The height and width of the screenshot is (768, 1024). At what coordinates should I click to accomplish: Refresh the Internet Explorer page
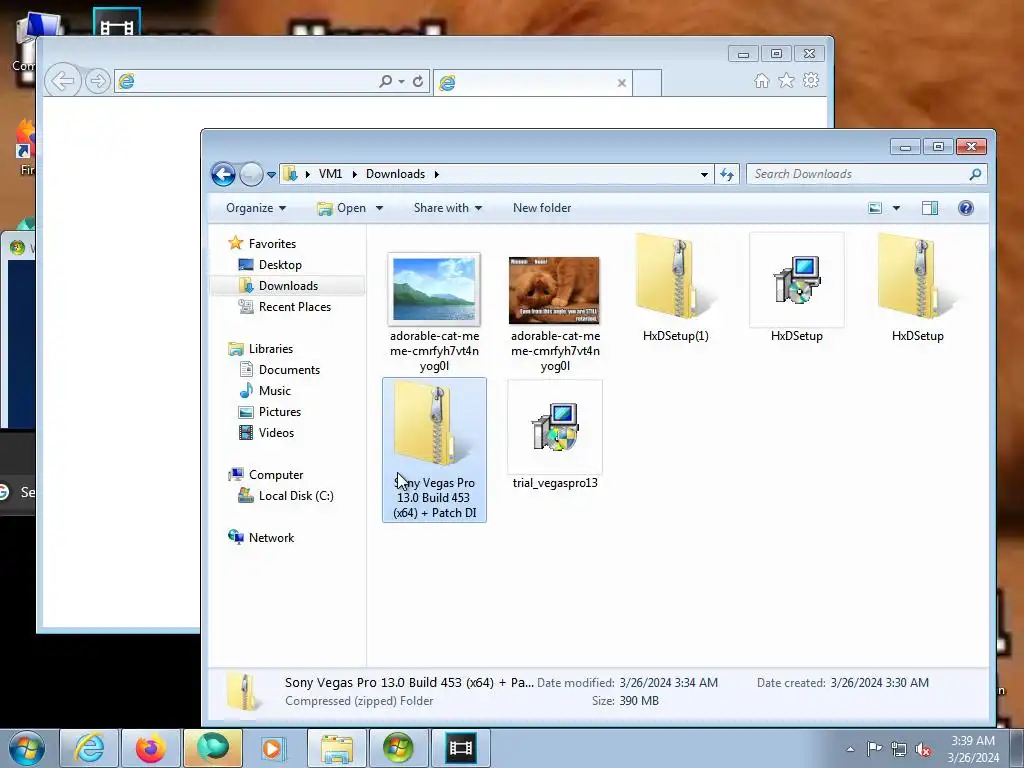point(418,82)
